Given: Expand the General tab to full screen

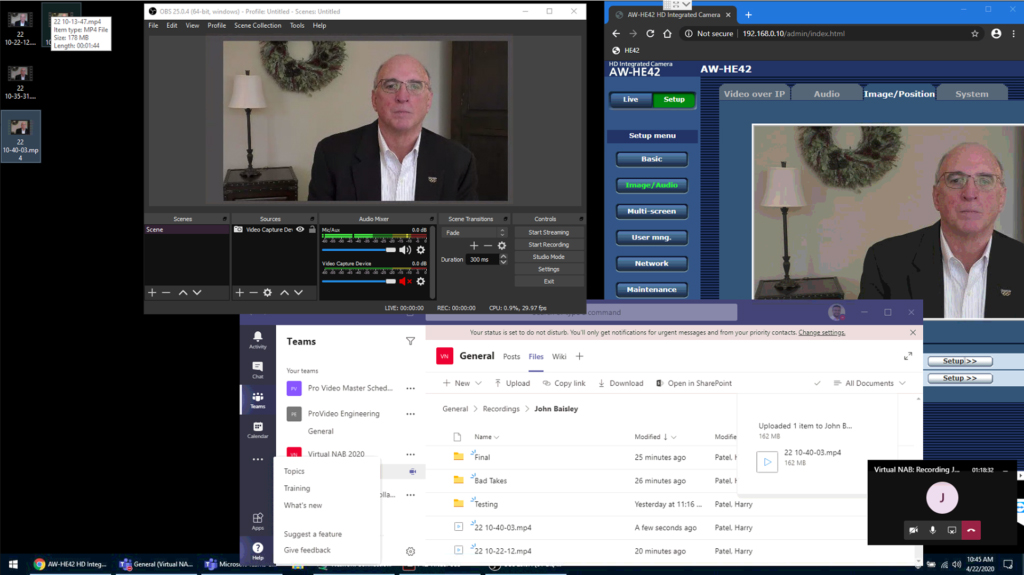Looking at the screenshot, I should (908, 356).
